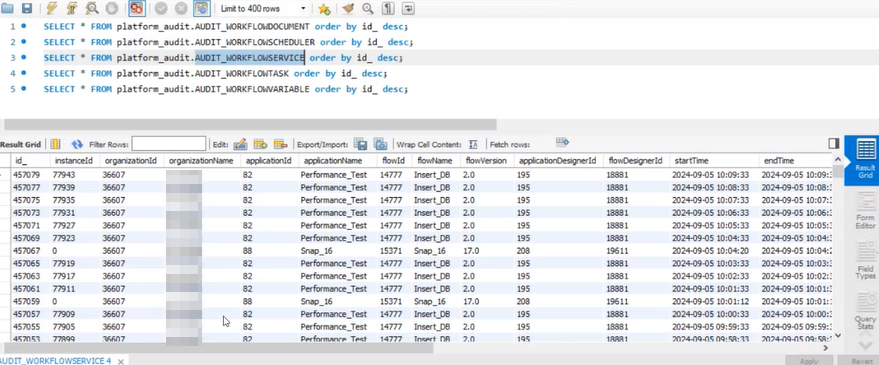
Task: Select flowDesignerId 19611 in row 457067
Action: 635,251
